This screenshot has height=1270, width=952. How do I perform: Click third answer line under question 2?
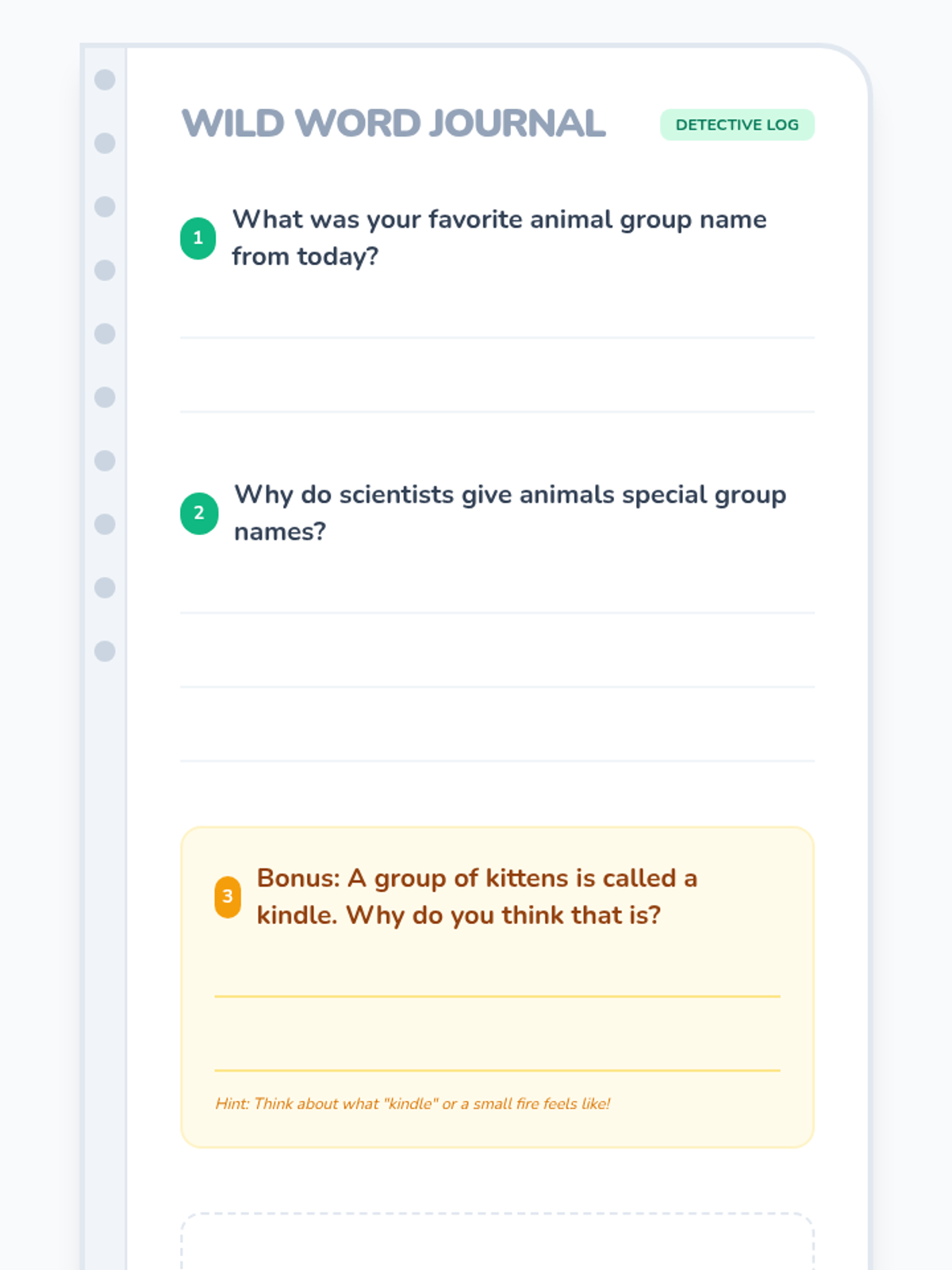pyautogui.click(x=497, y=760)
